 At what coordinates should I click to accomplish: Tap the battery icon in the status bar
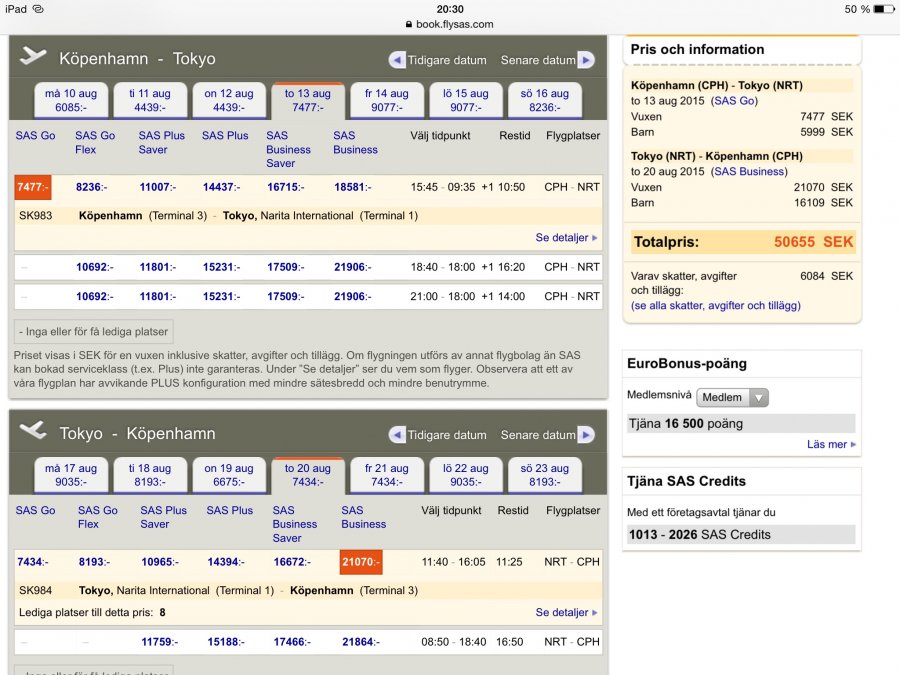click(883, 9)
